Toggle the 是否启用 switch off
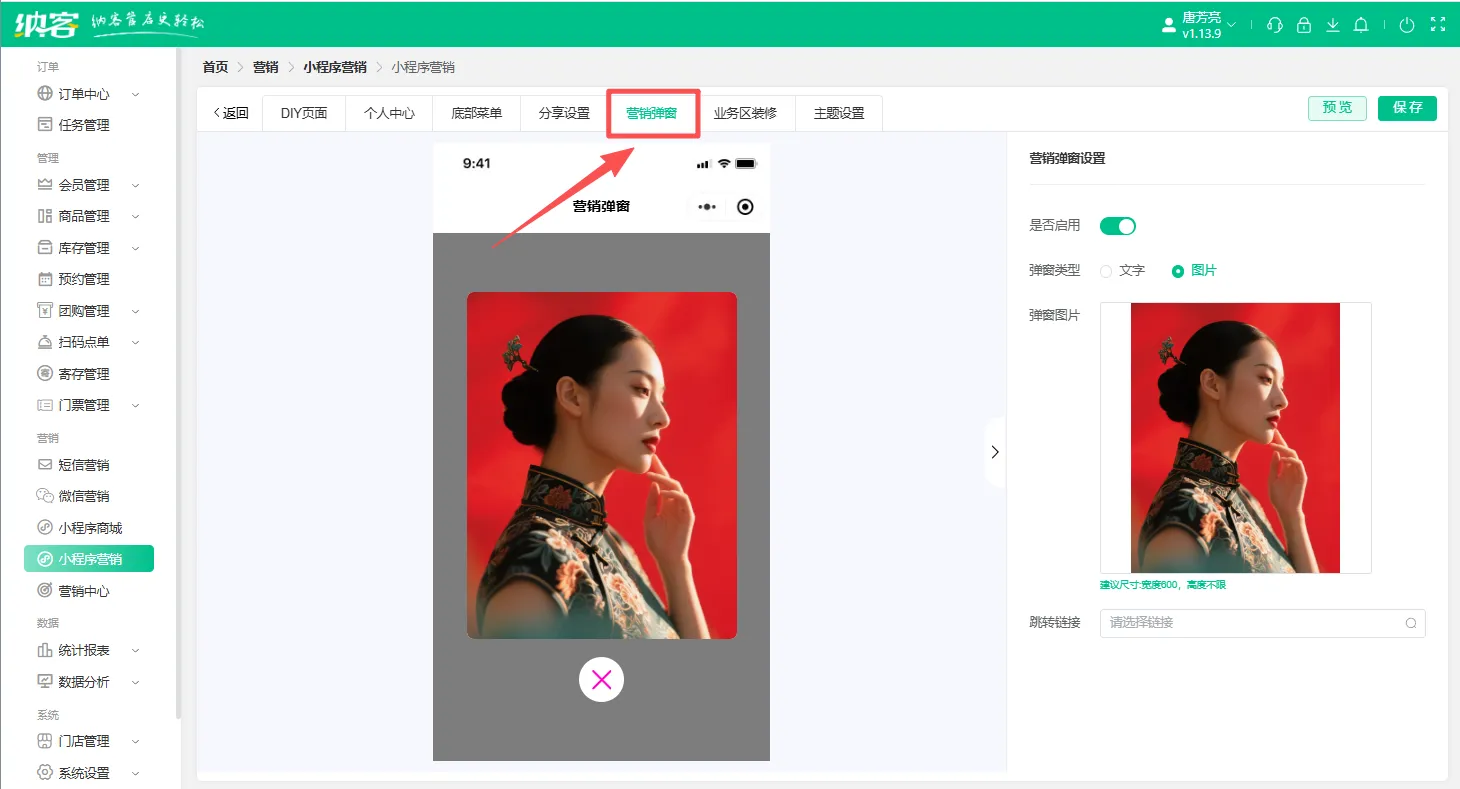1460x789 pixels. click(1117, 226)
